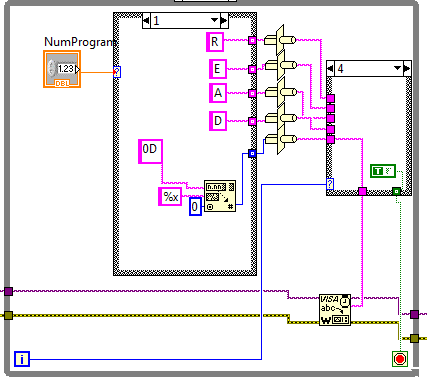Click the case selector terminal on case 4 structure
Viewport: 427px width, 382px height.
point(330,184)
